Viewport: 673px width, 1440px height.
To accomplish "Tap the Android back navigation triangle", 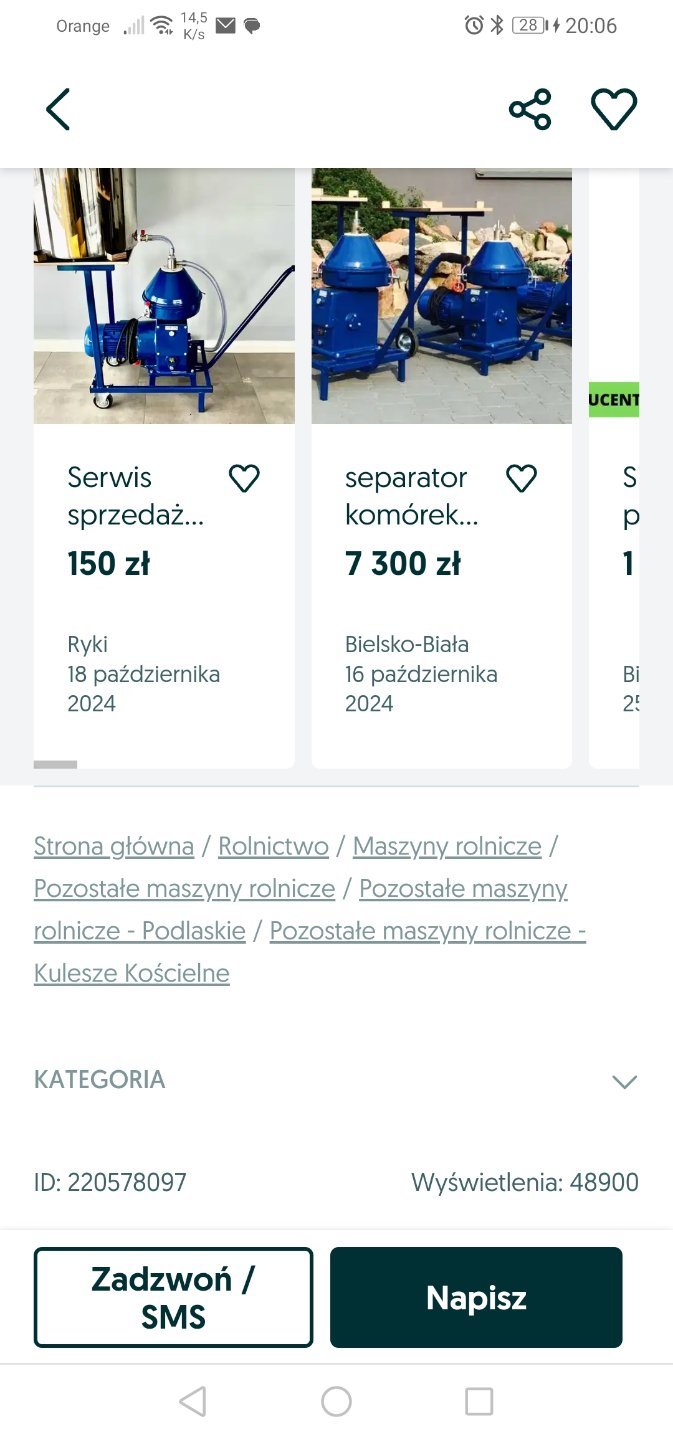I will 193,1402.
